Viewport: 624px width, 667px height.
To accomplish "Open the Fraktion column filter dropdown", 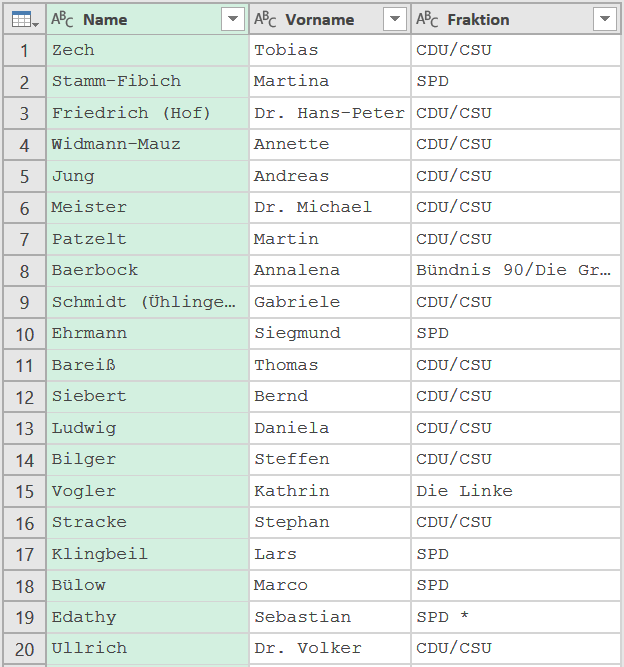I will (x=605, y=19).
